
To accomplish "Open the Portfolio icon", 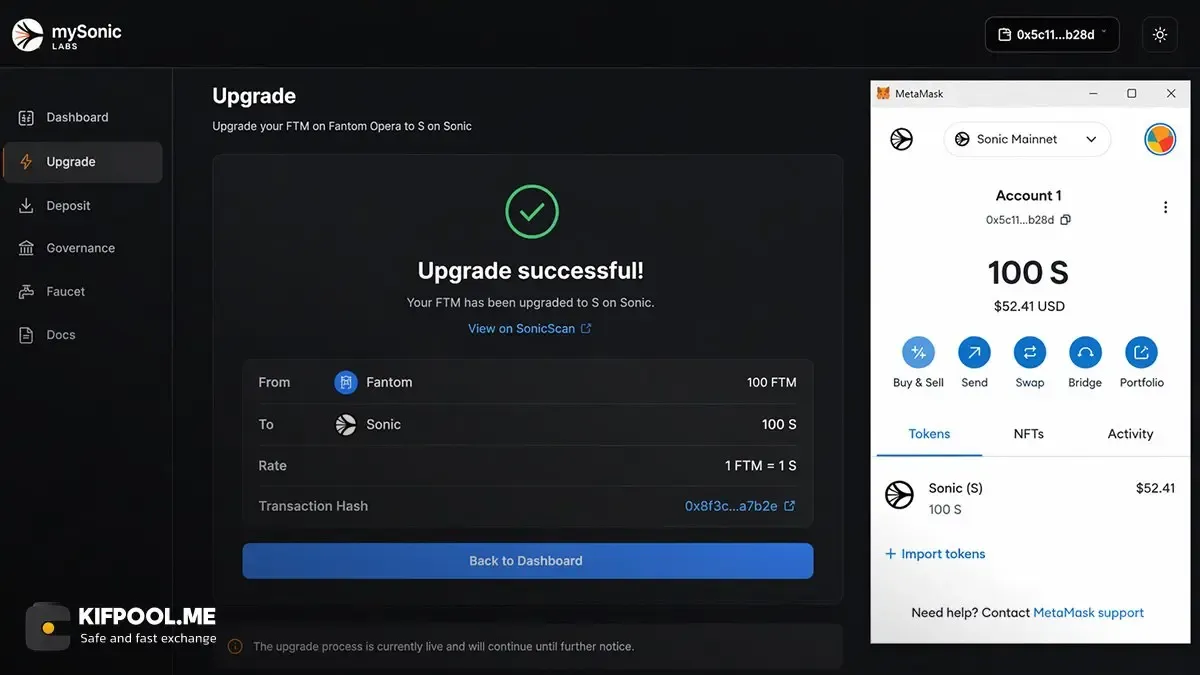I will [1141, 352].
